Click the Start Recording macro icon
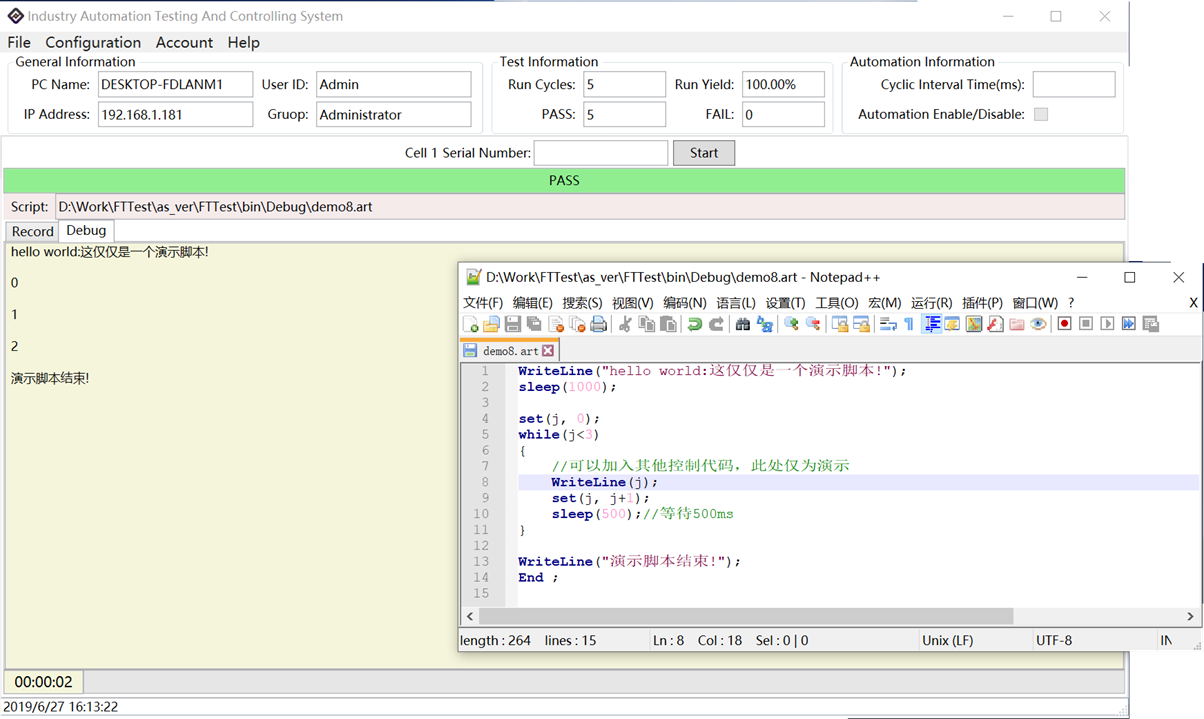The height and width of the screenshot is (719, 1204). pos(1064,324)
